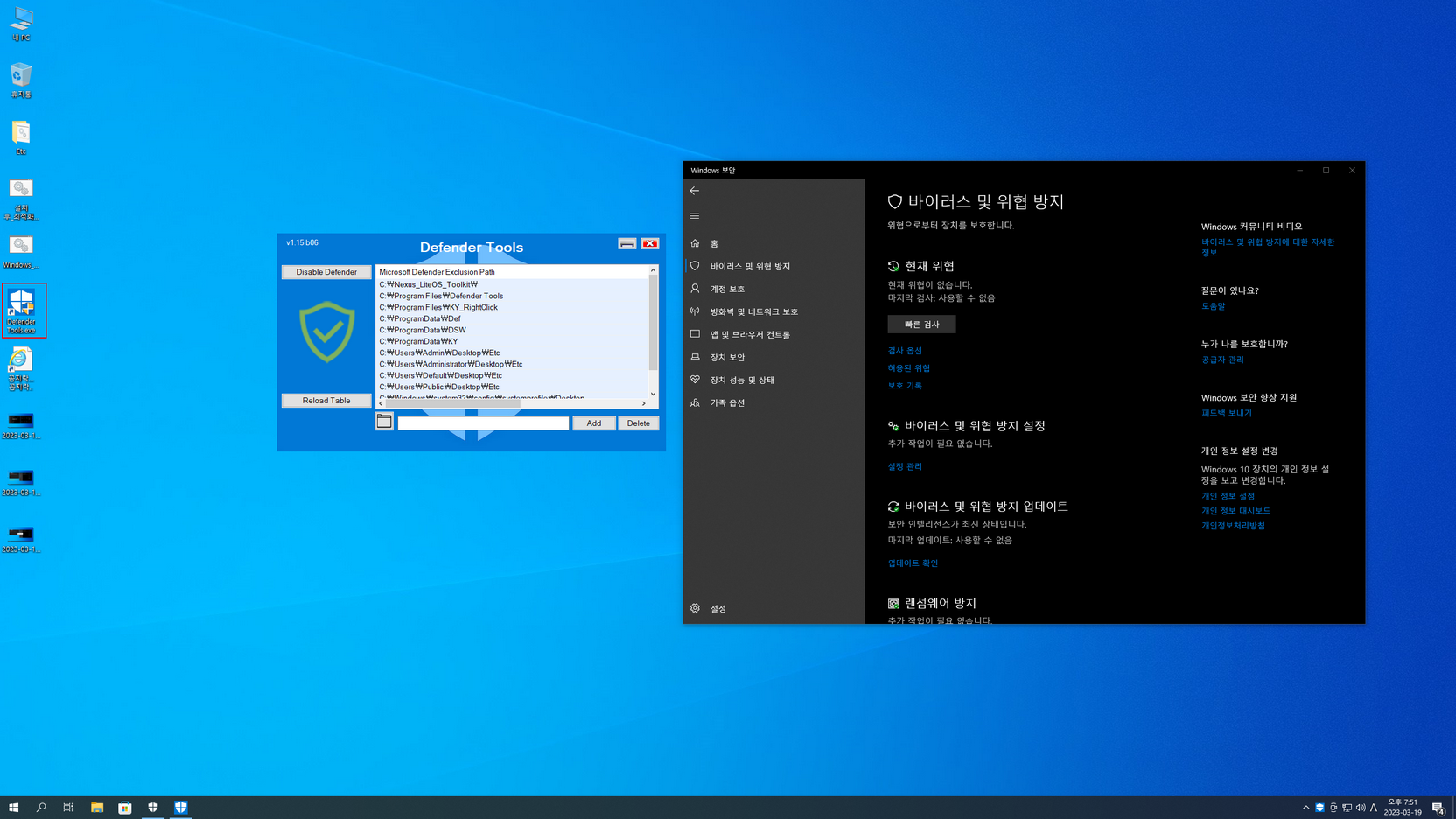Select the Windows_ batch file desktop icon
Screen dimensions: 1456x819
21,251
